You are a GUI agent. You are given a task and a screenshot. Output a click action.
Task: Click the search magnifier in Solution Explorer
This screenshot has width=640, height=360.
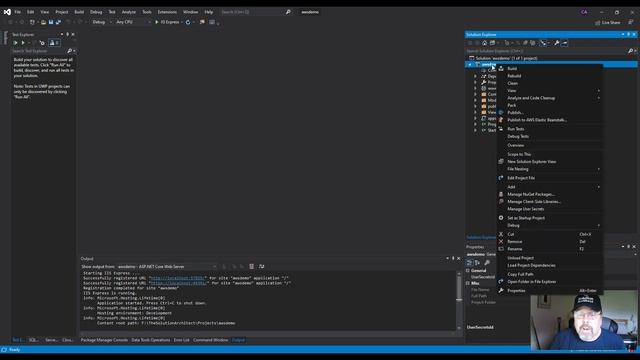click(x=630, y=51)
